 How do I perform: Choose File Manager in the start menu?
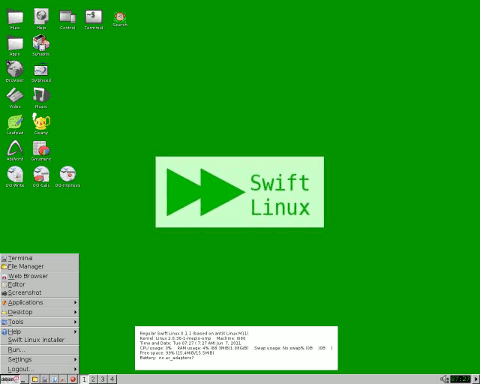[x=39, y=267]
